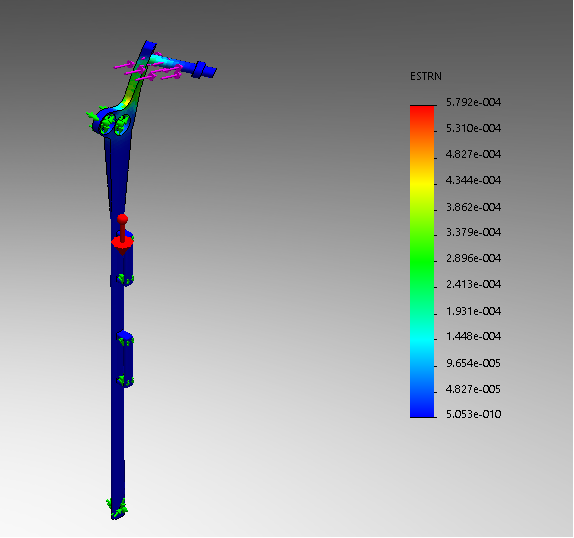Image resolution: width=574 pixels, height=538 pixels.
Task: Click the red sphere atop the load symbol
Action: [122, 219]
